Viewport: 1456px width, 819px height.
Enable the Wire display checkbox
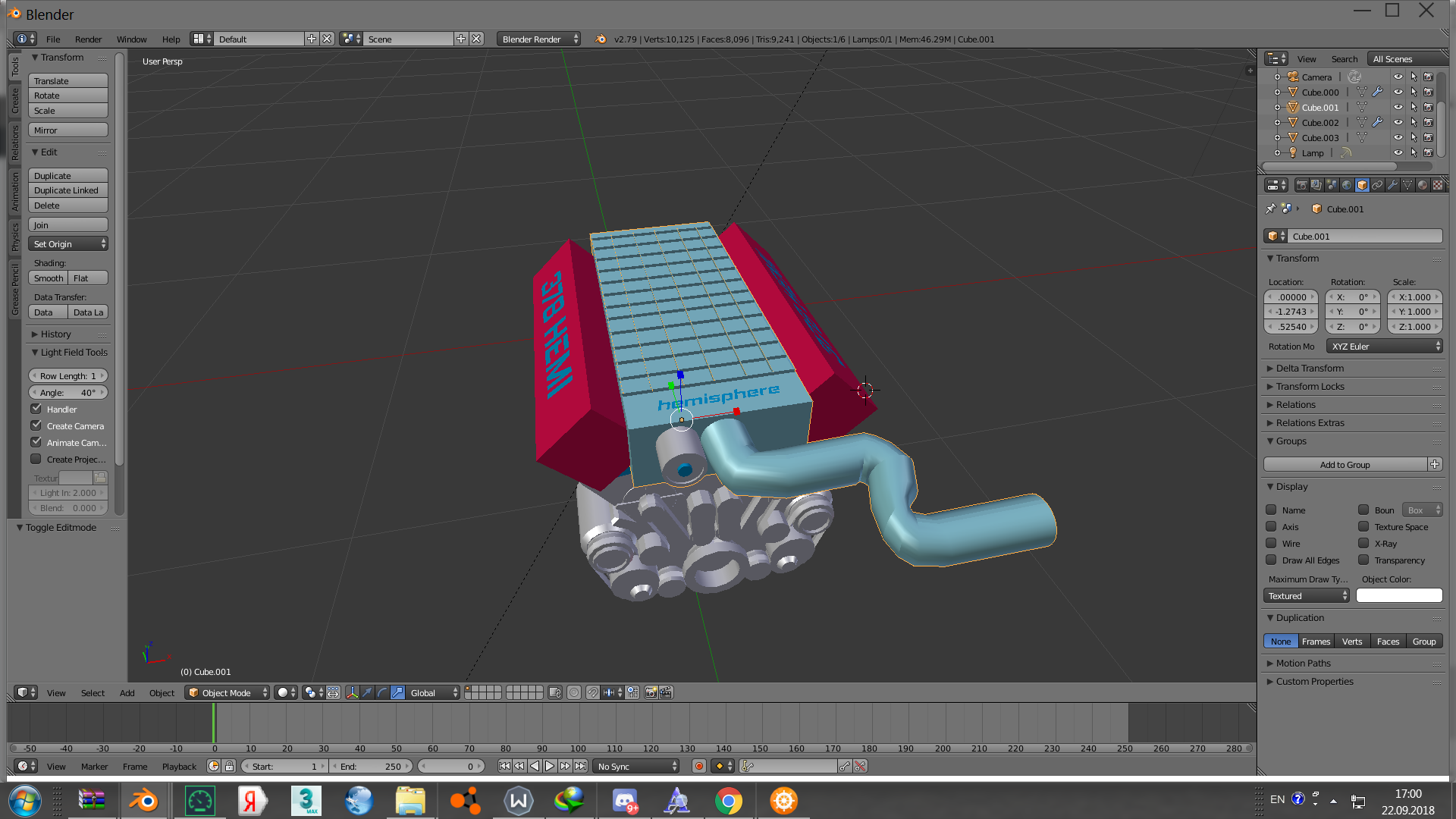(x=1271, y=543)
